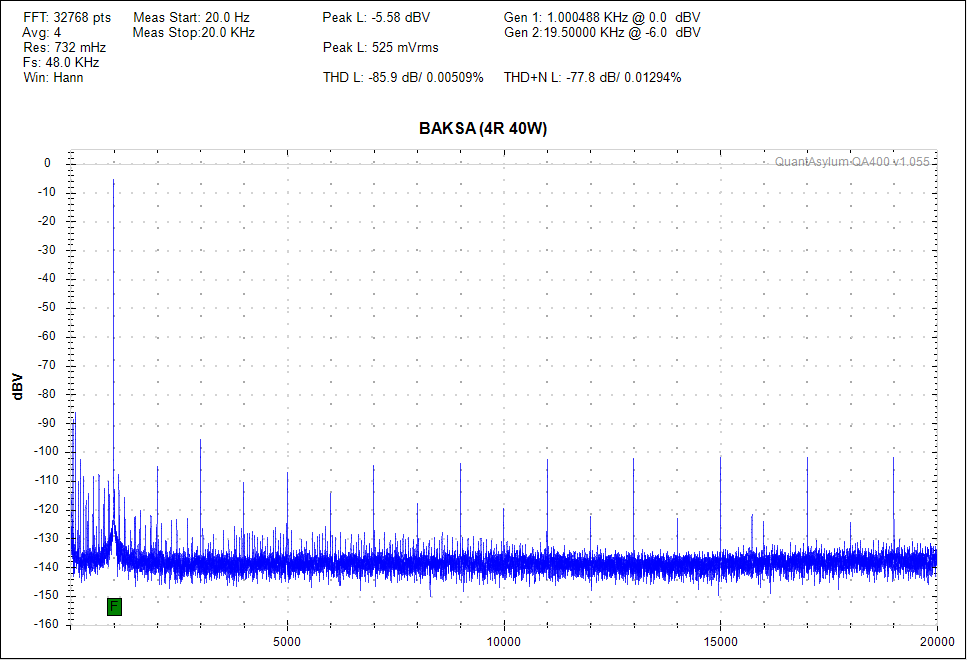The height and width of the screenshot is (660, 967).
Task: Click the -100 y-axis tick label
Action: (44, 452)
